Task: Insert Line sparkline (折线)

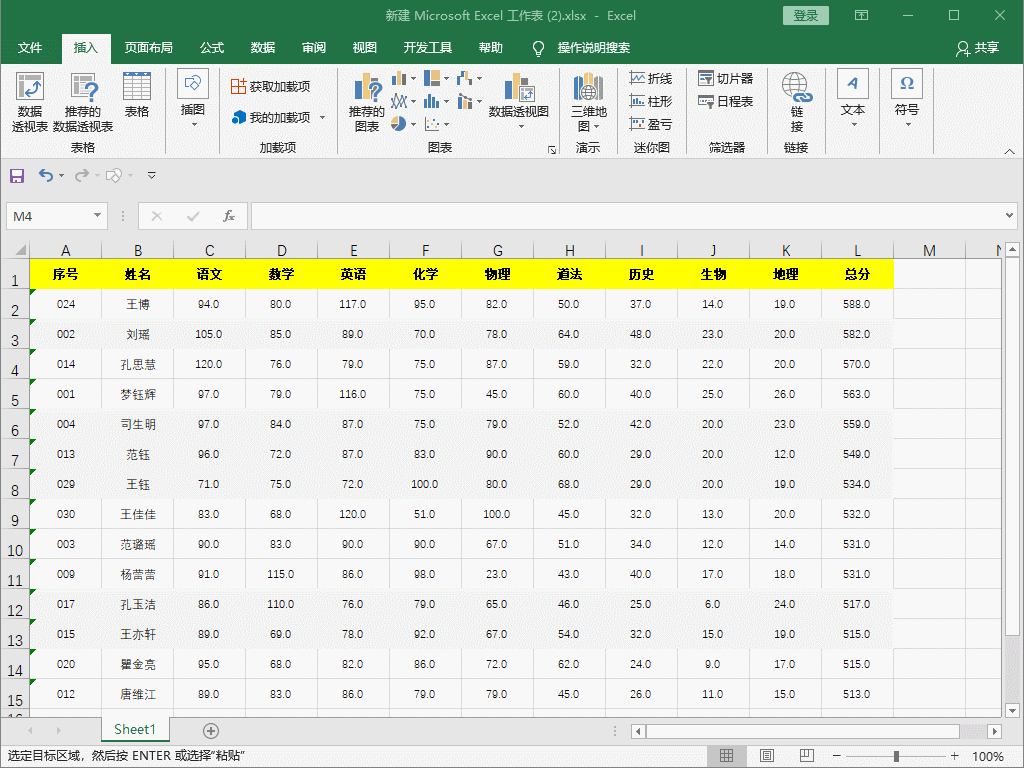Action: coord(650,78)
